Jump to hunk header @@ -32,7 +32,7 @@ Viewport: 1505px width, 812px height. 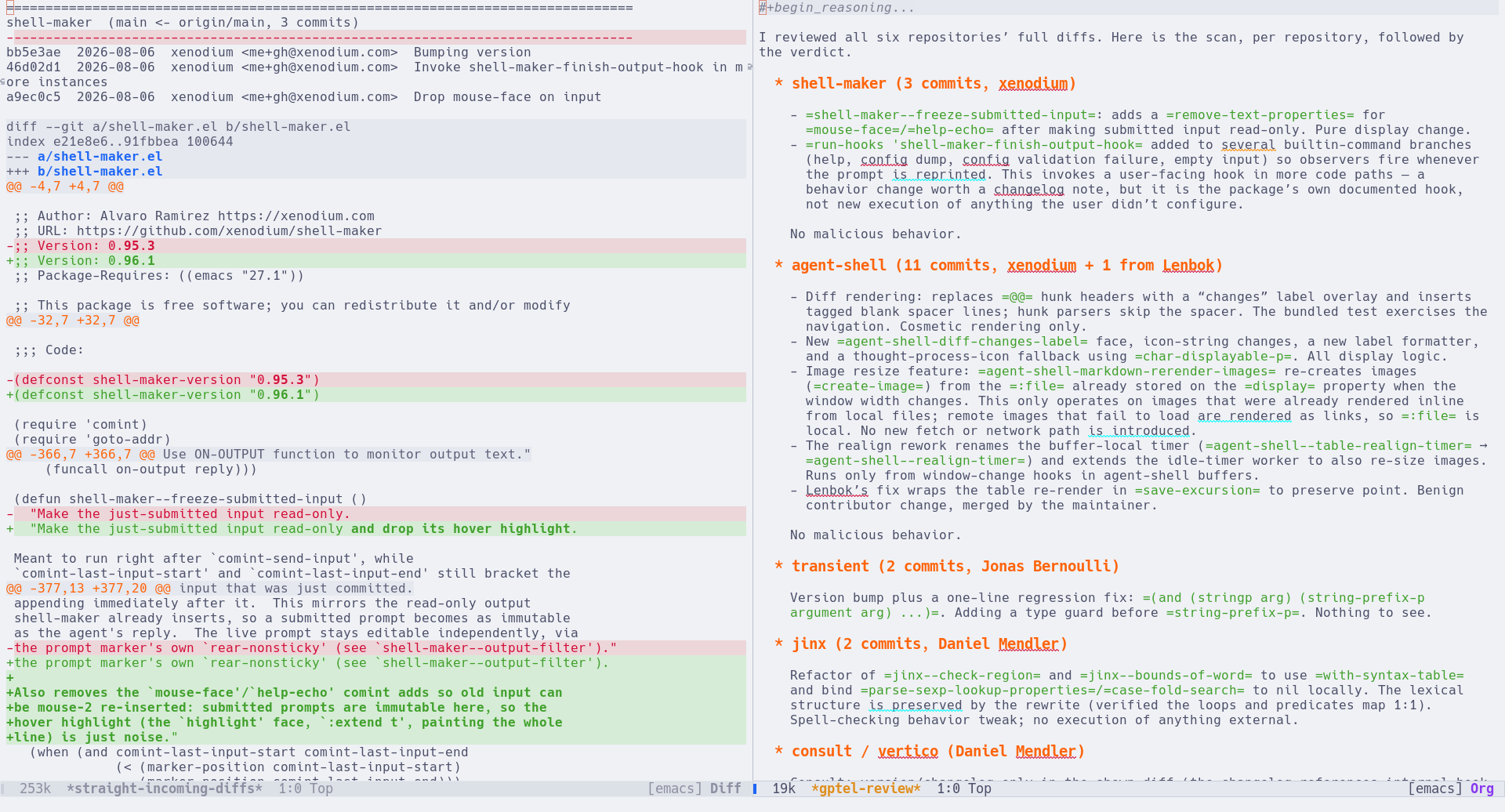(73, 321)
